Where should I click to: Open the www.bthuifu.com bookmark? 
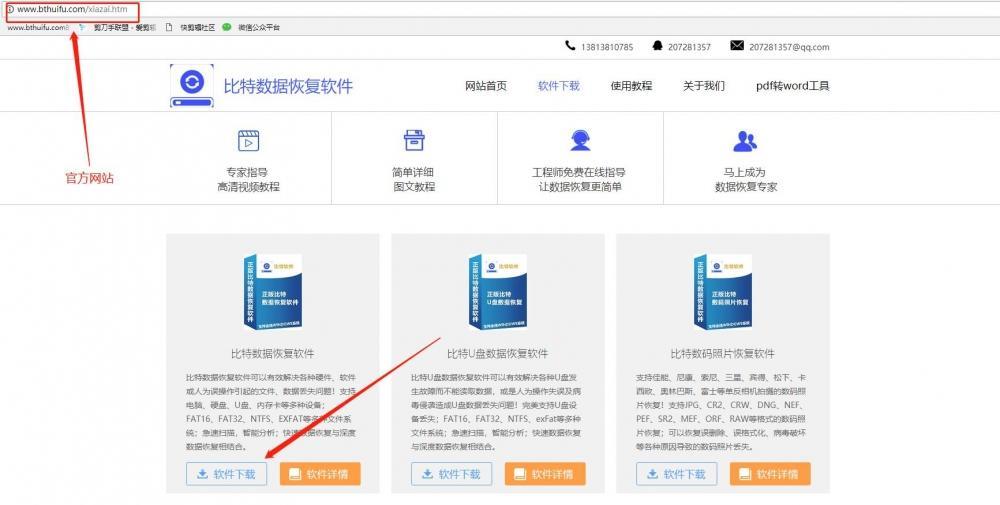pyautogui.click(x=38, y=27)
